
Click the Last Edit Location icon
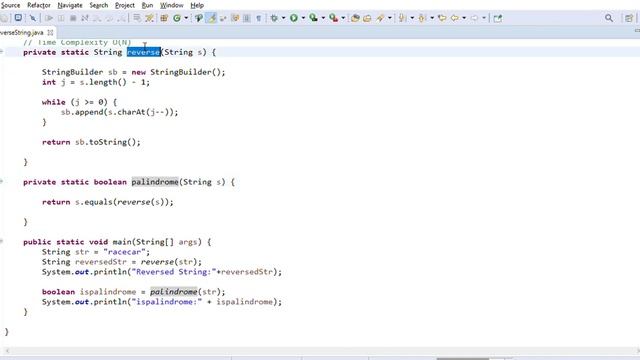(x=442, y=18)
